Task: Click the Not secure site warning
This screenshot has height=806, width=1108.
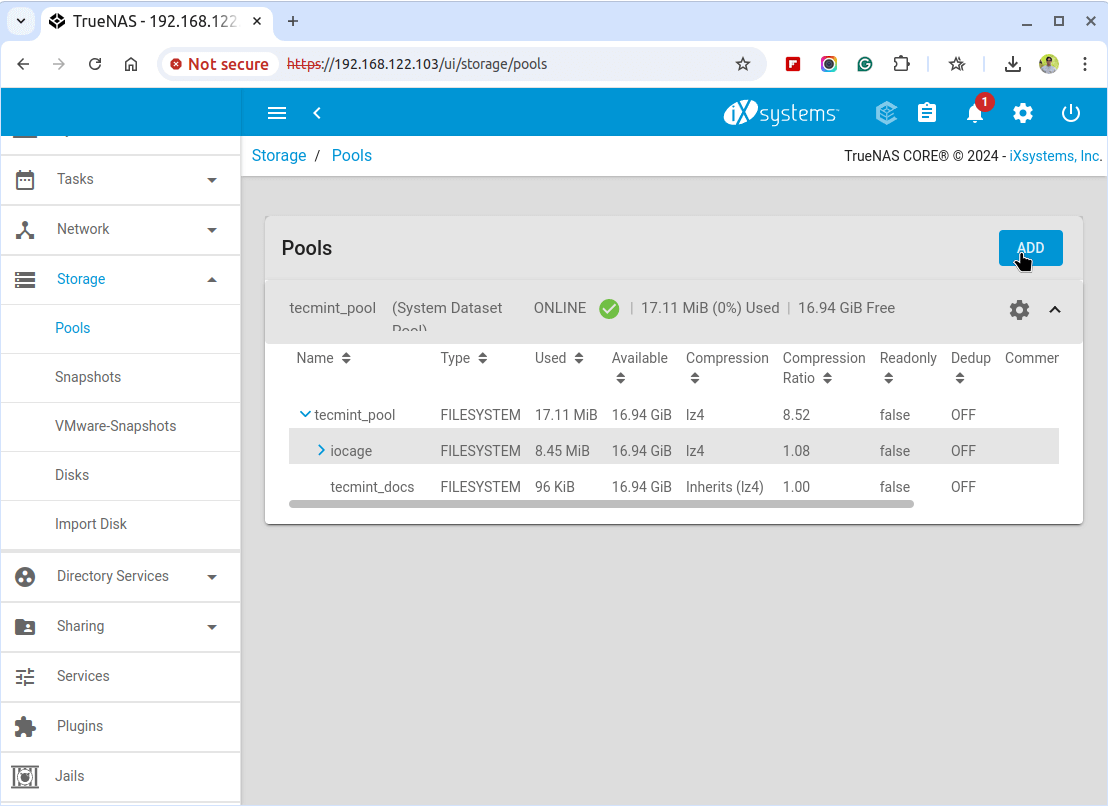Action: 219,64
